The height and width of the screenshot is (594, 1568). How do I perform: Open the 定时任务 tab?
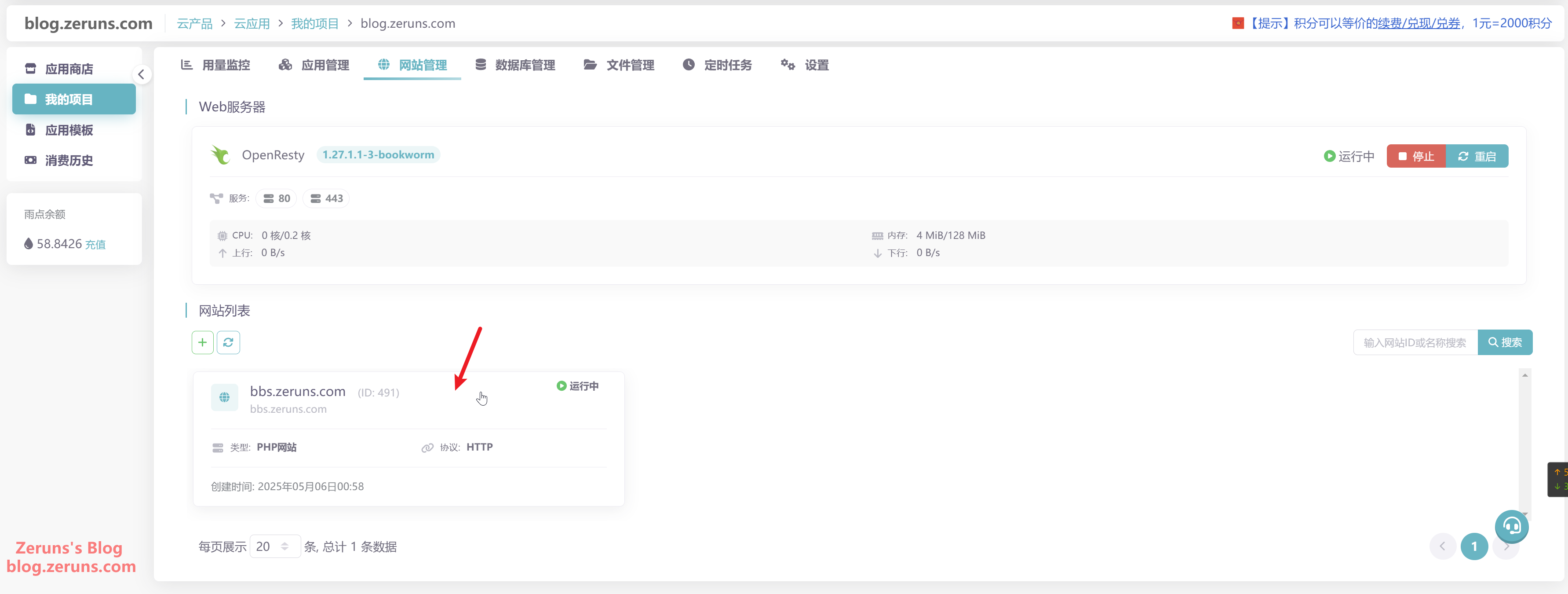click(x=717, y=65)
